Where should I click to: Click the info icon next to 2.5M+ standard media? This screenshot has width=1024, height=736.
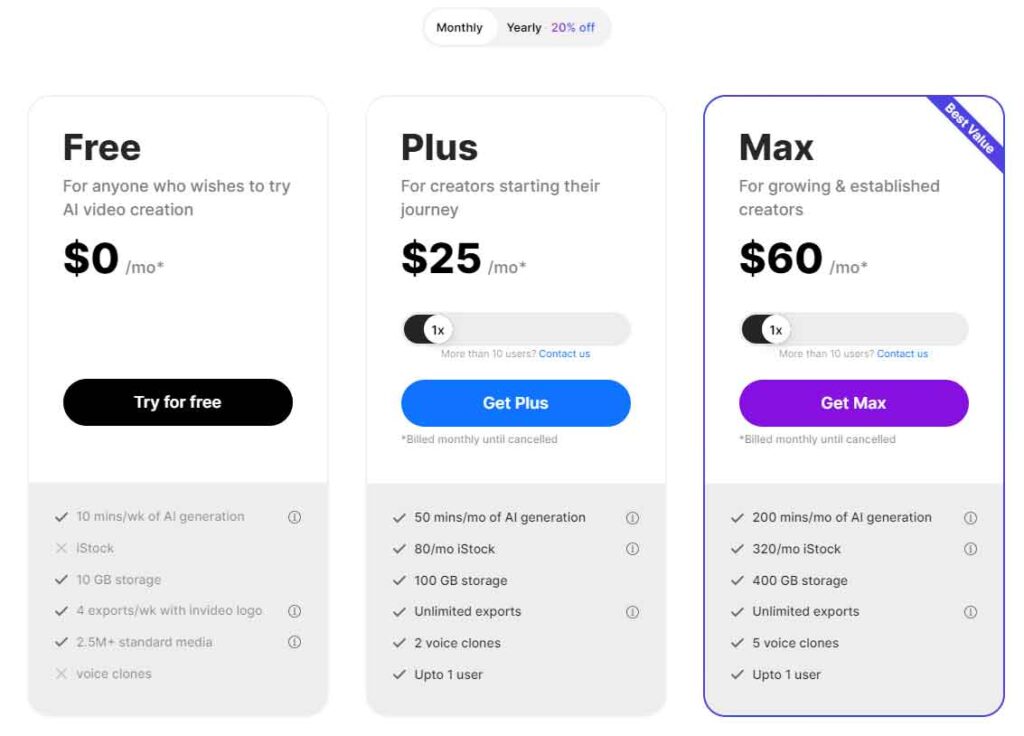pyautogui.click(x=295, y=642)
